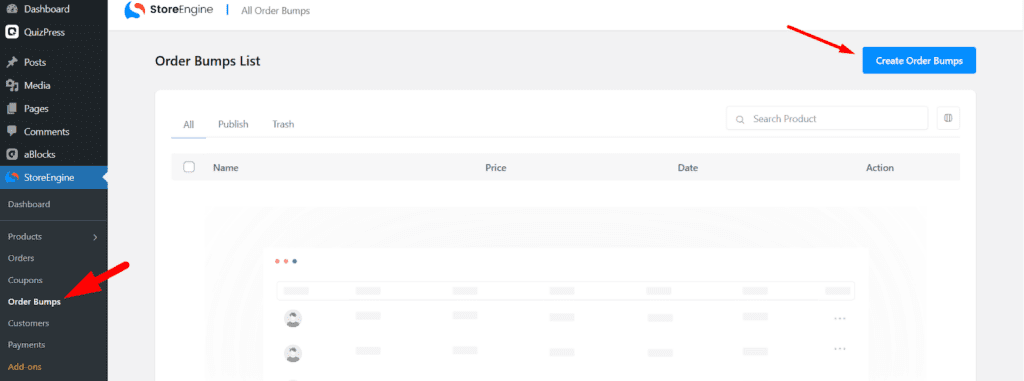Click the aBlocks icon in sidebar
Screen dimensions: 1024x381
pyautogui.click(x=11, y=155)
